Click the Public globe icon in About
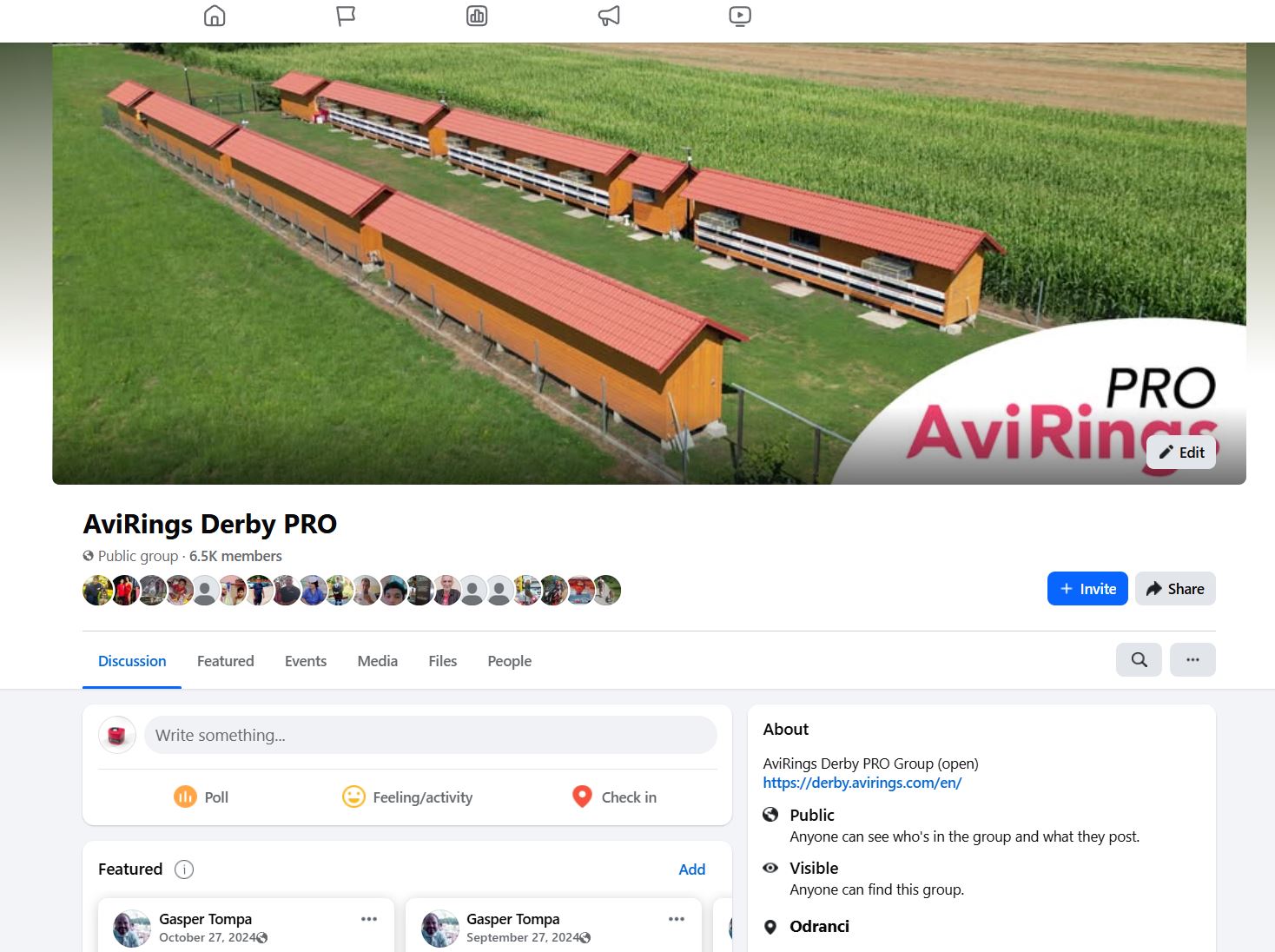The width and height of the screenshot is (1275, 952). pyautogui.click(x=770, y=815)
